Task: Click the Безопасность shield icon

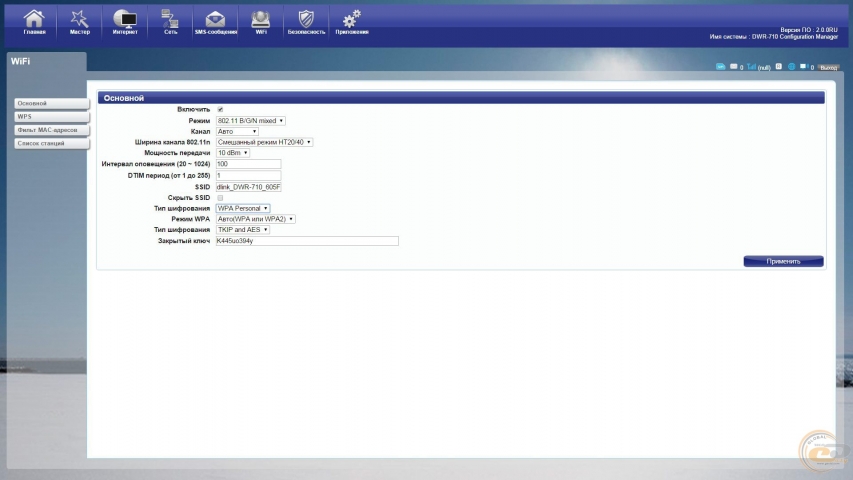Action: (x=306, y=21)
